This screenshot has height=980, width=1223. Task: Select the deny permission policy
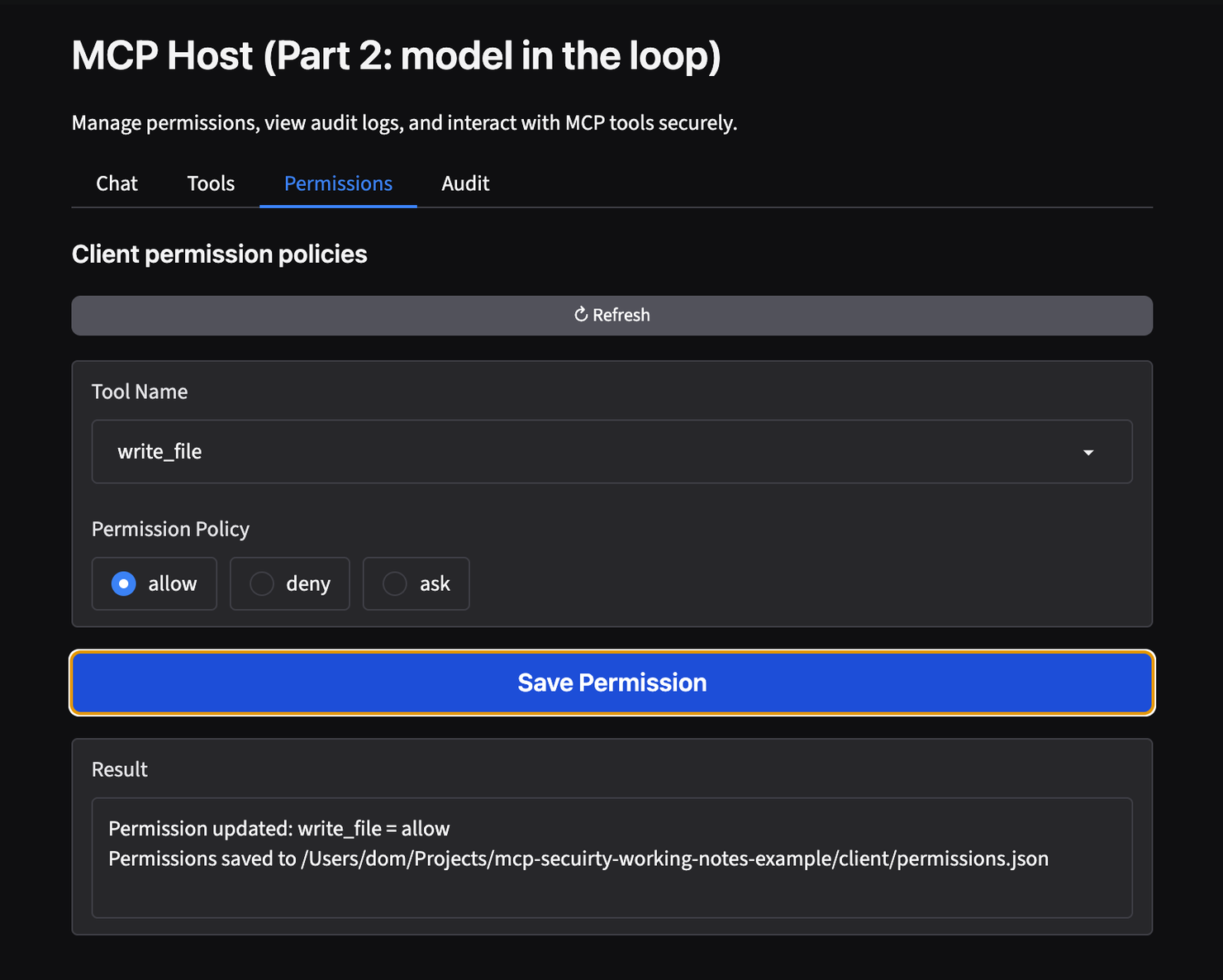tap(290, 583)
